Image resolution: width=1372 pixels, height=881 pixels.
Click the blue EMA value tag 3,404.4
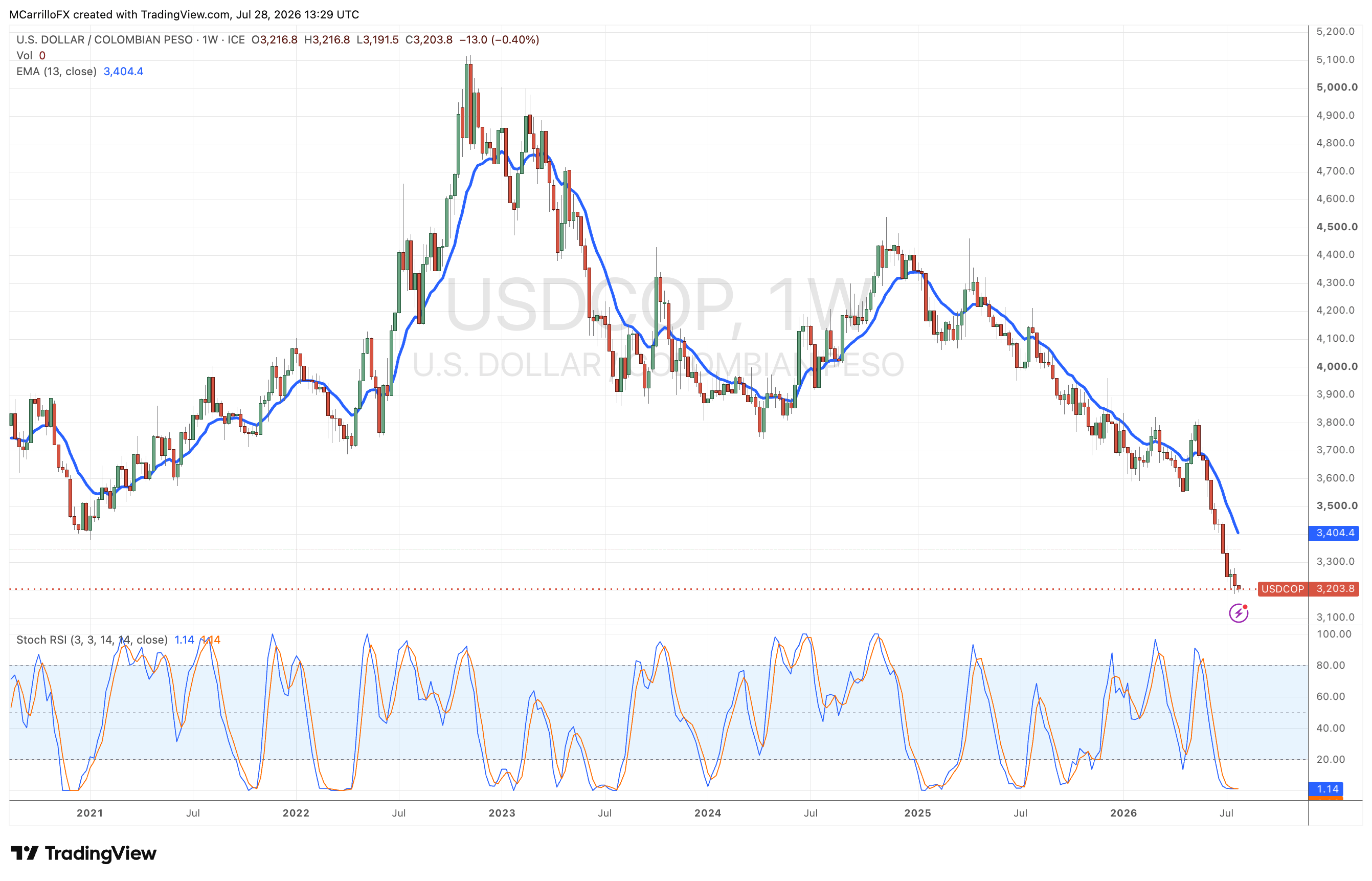1334,533
